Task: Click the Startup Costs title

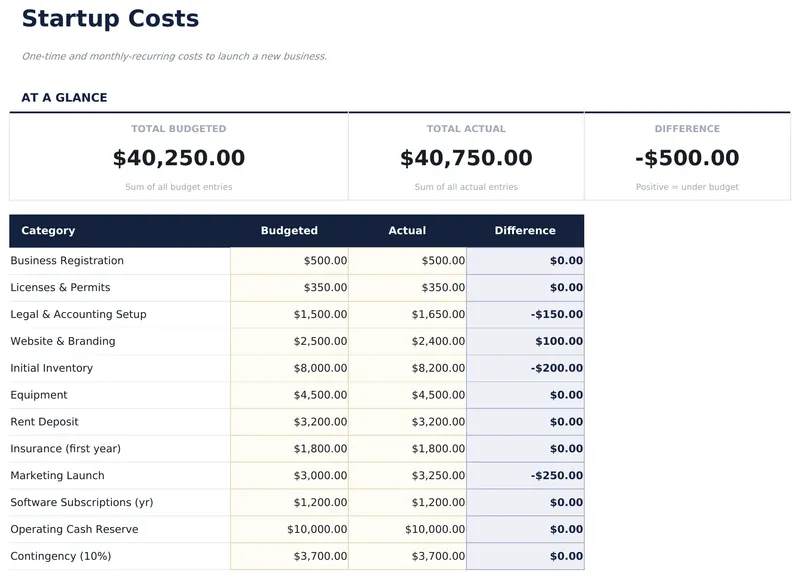Action: 110,19
